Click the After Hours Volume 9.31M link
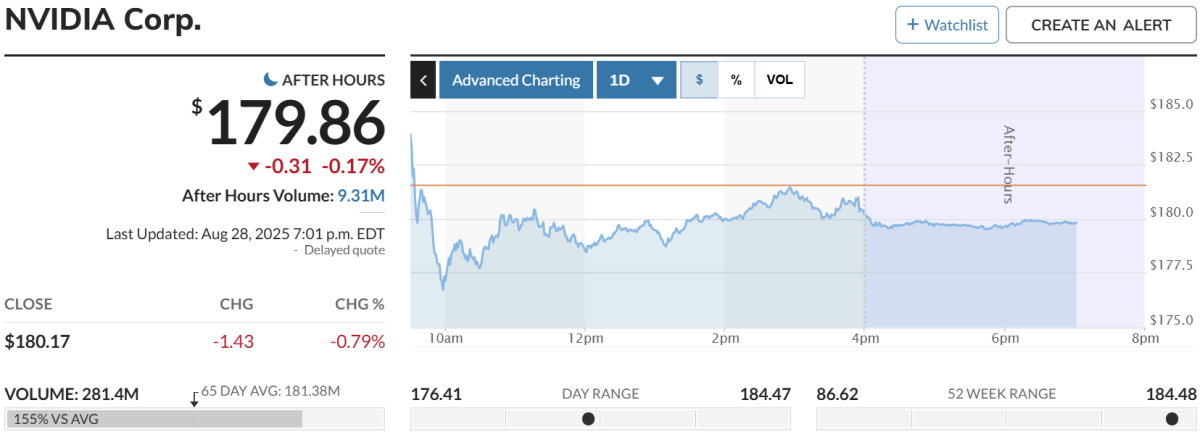This screenshot has width=1200, height=437. (x=360, y=196)
